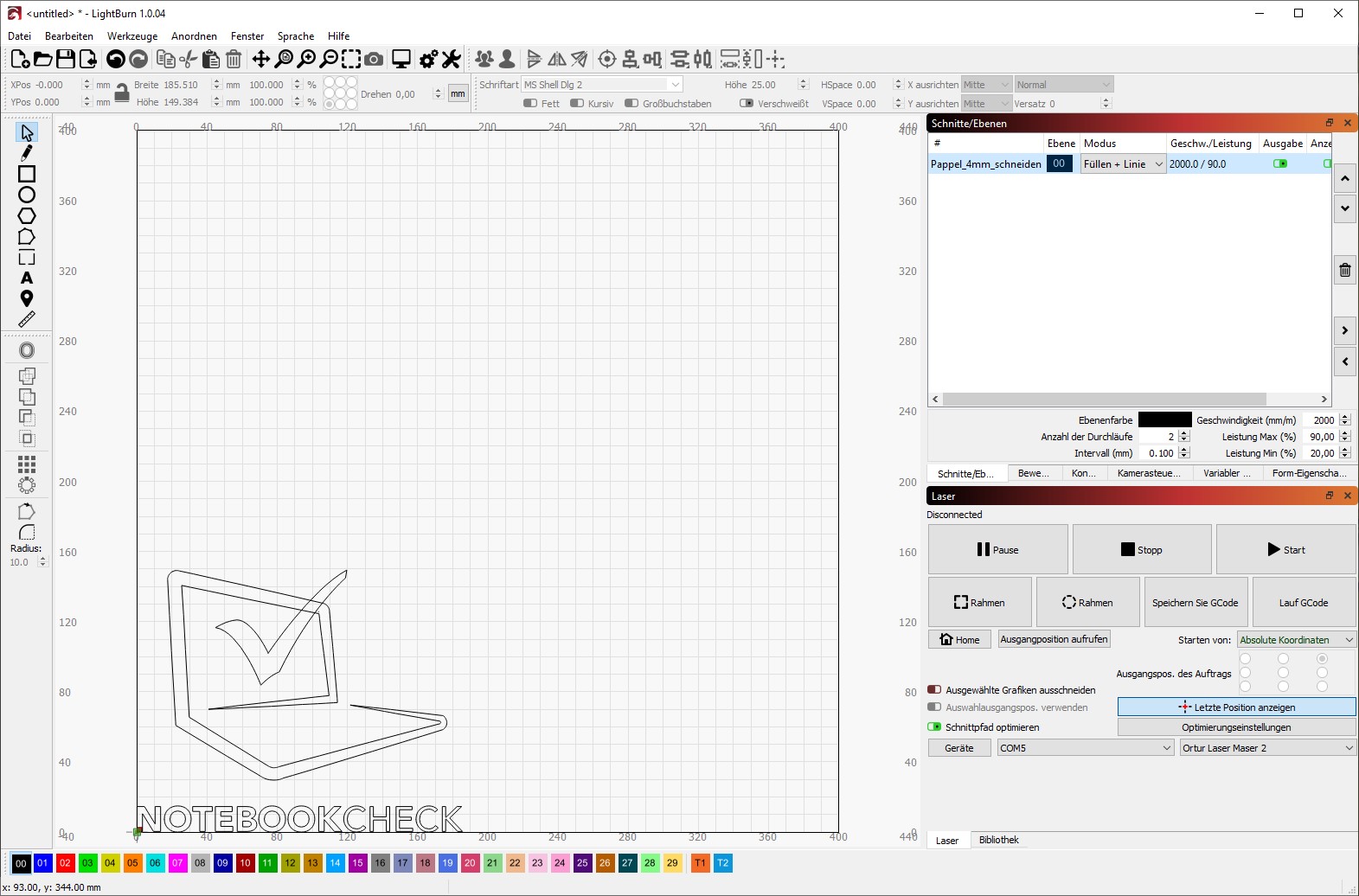Select the radius corner tool
The width and height of the screenshot is (1359, 896).
pyautogui.click(x=27, y=532)
